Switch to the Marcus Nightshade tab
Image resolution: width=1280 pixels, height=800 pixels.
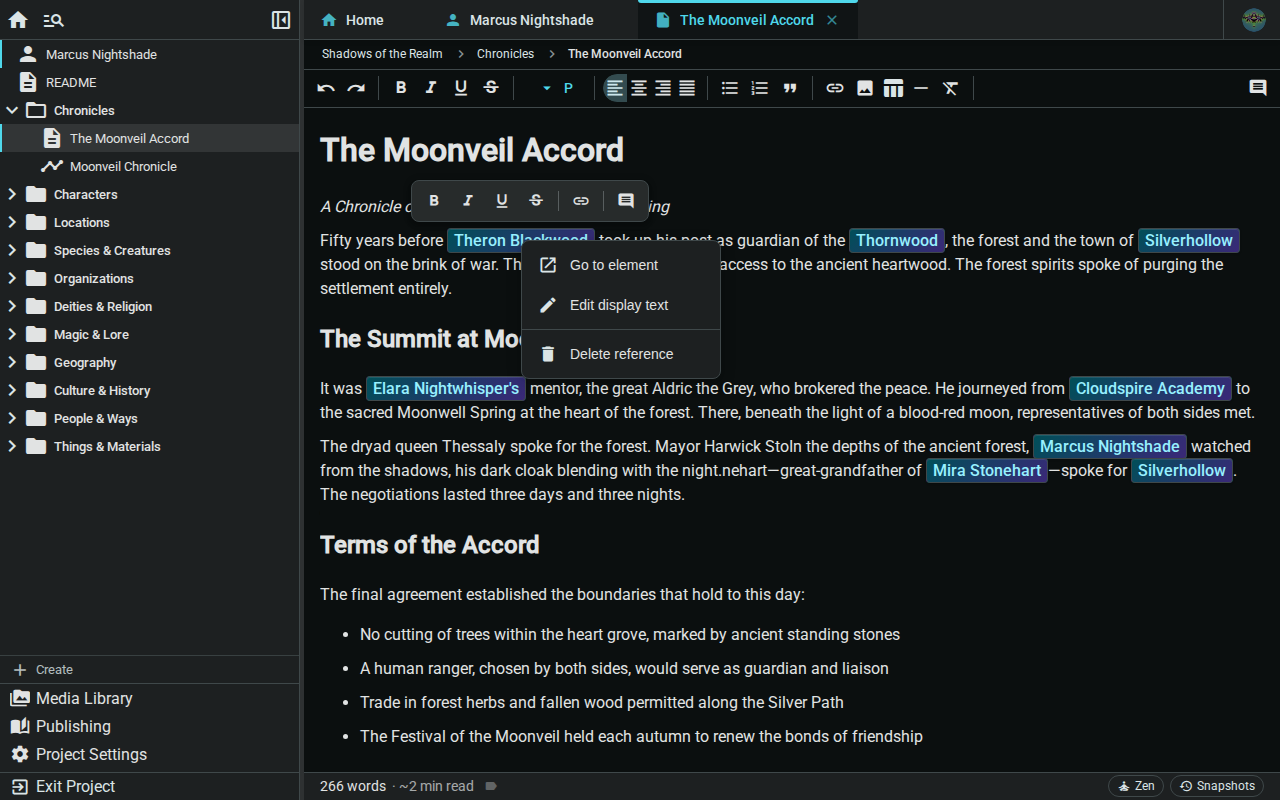[x=520, y=20]
